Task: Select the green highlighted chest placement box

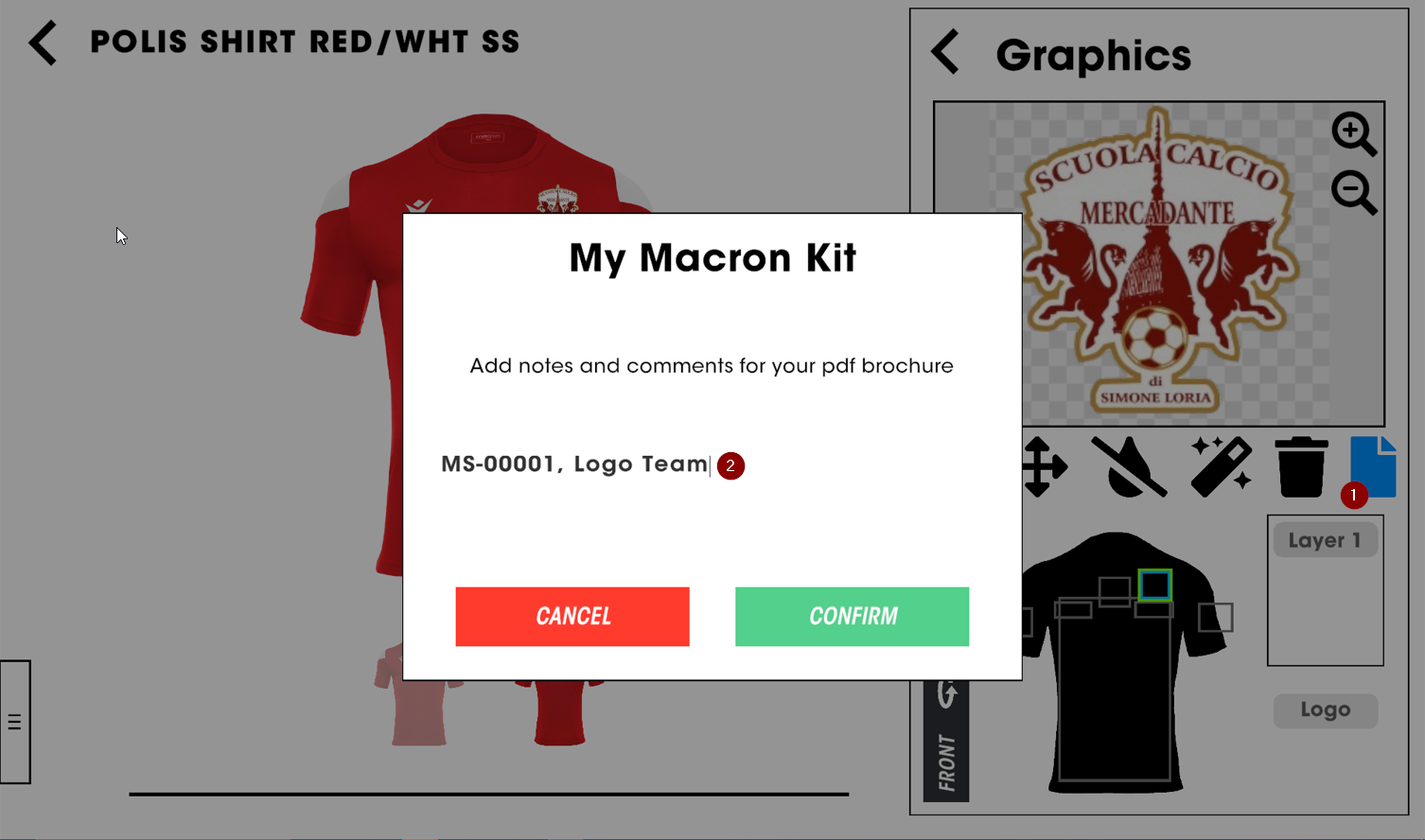Action: tap(1154, 586)
